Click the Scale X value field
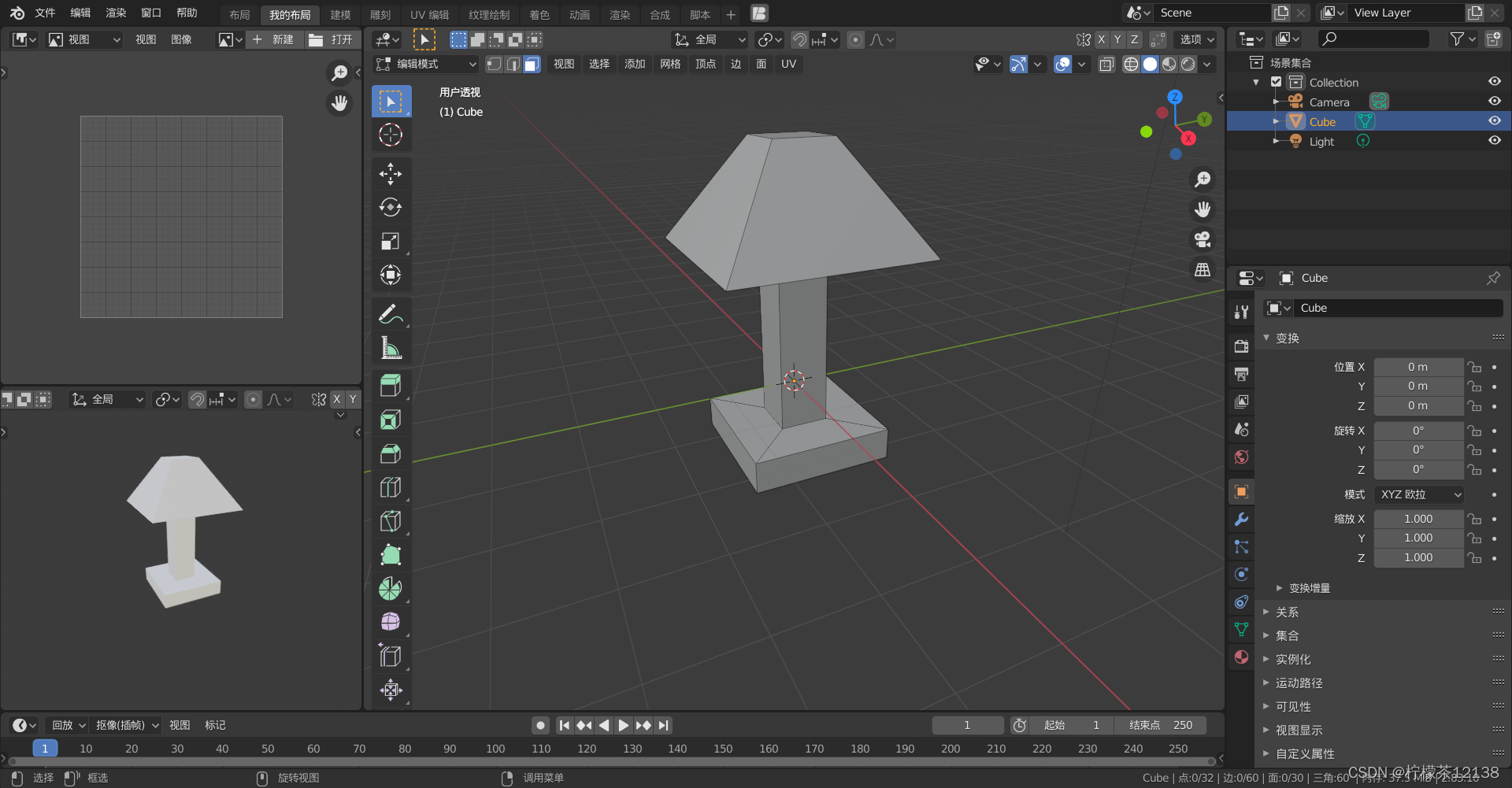 point(1418,519)
